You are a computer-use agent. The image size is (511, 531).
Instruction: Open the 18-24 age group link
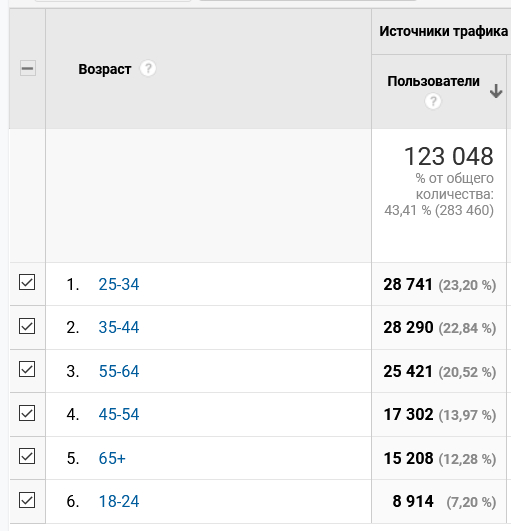119,501
